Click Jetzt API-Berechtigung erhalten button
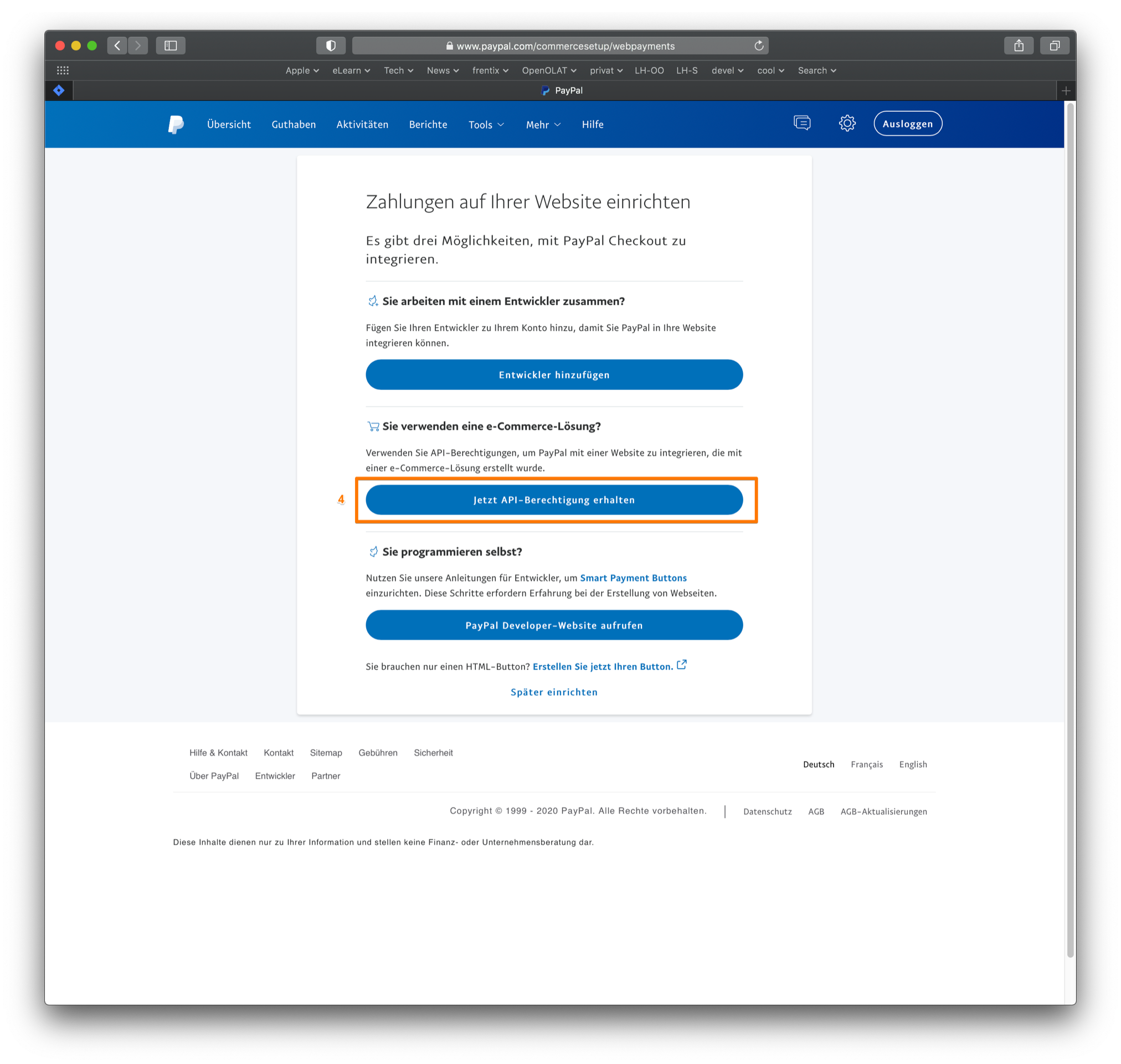This screenshot has height=1064, width=1121. pos(554,500)
